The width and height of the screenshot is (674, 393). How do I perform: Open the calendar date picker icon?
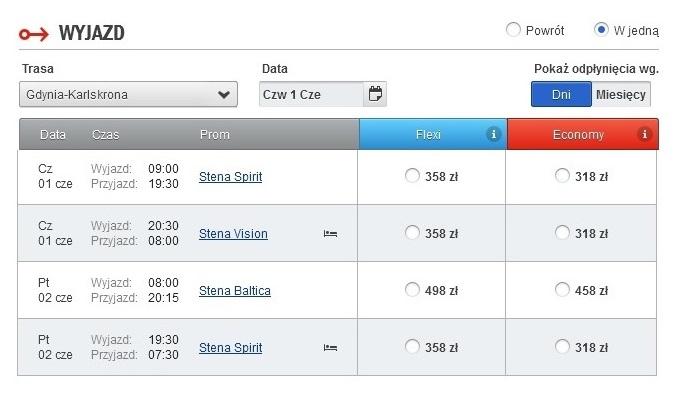(x=375, y=94)
